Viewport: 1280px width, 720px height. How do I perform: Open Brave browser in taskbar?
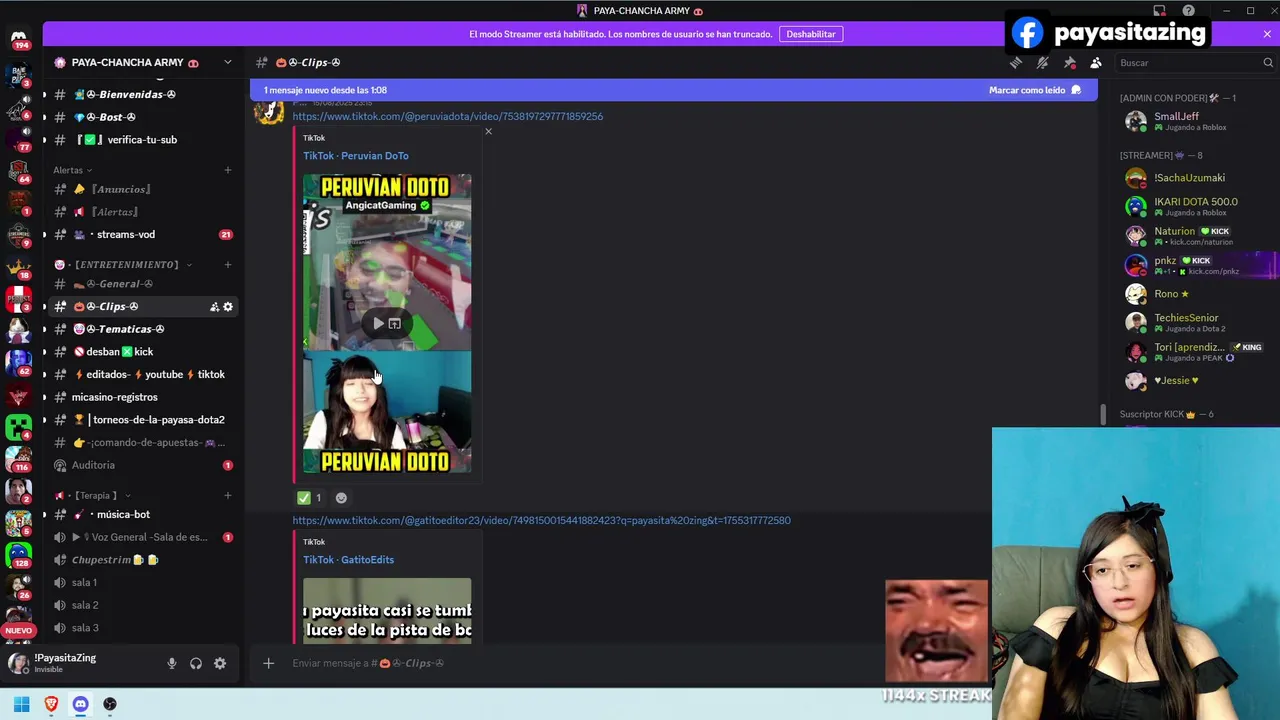pyautogui.click(x=51, y=704)
